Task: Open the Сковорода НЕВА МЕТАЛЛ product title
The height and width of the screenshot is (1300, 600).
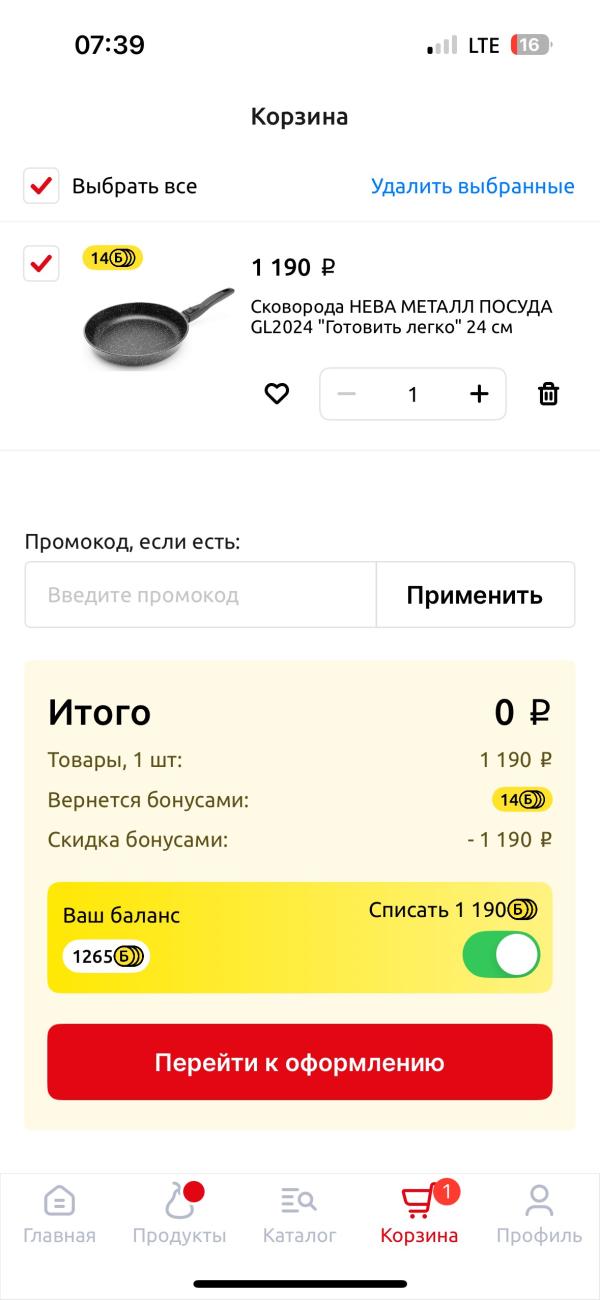Action: point(401,316)
